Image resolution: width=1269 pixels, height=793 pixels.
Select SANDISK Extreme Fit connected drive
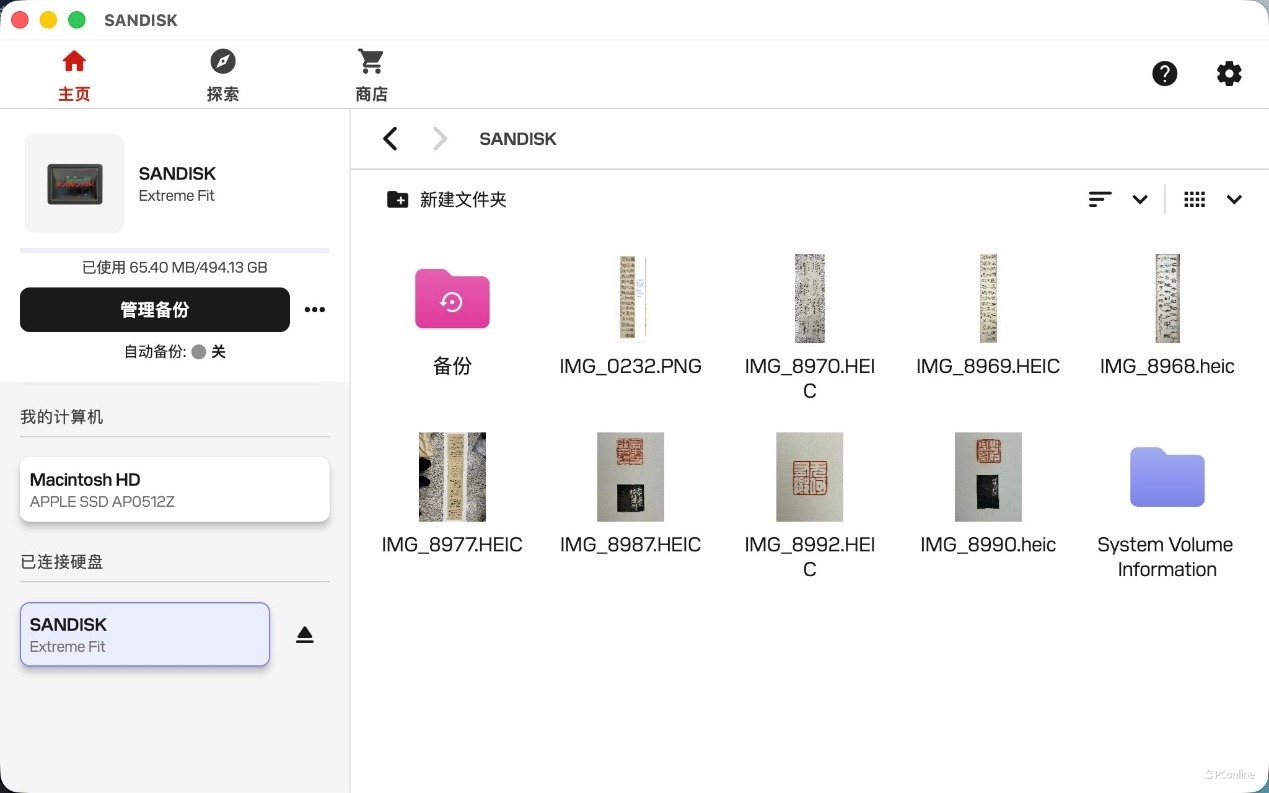point(145,634)
